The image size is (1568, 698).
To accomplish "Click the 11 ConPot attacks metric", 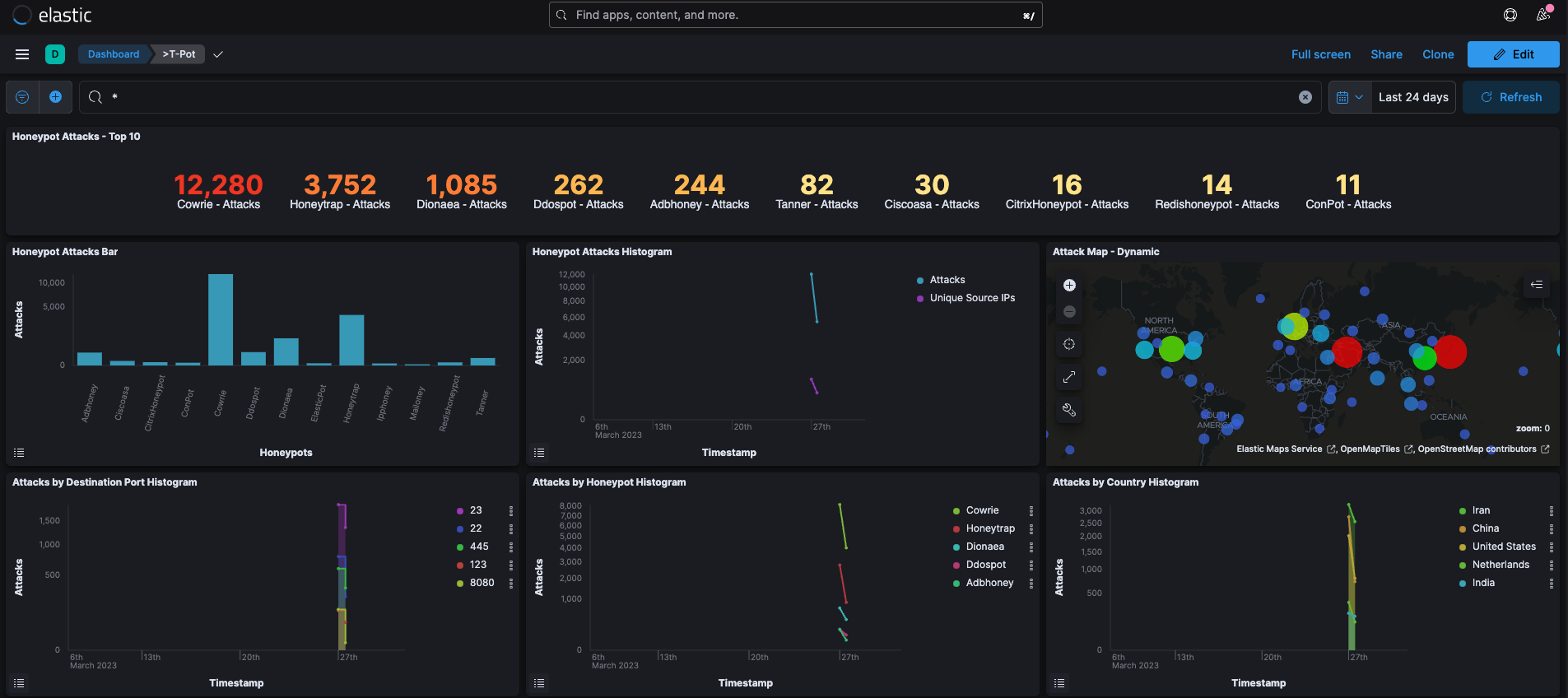I will 1348,191.
